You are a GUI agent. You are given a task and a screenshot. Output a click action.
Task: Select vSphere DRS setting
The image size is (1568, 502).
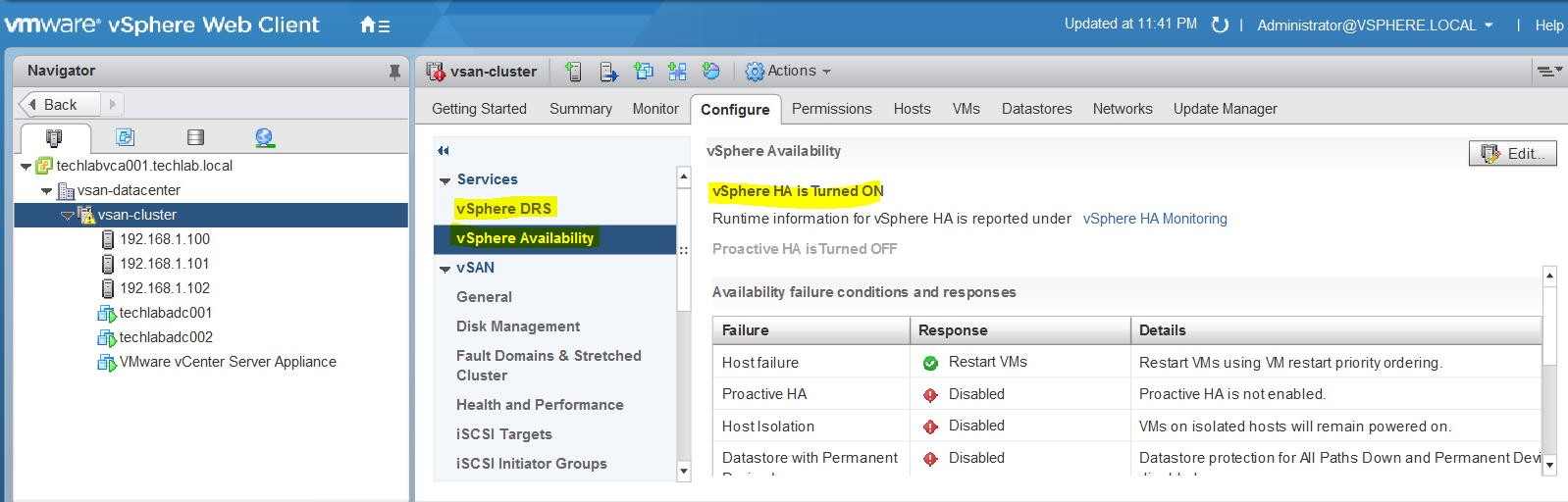click(x=503, y=208)
